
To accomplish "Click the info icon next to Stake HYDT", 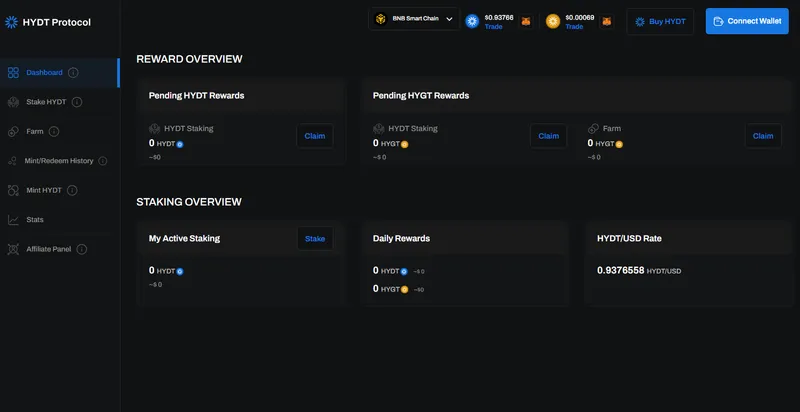I will click(x=77, y=102).
